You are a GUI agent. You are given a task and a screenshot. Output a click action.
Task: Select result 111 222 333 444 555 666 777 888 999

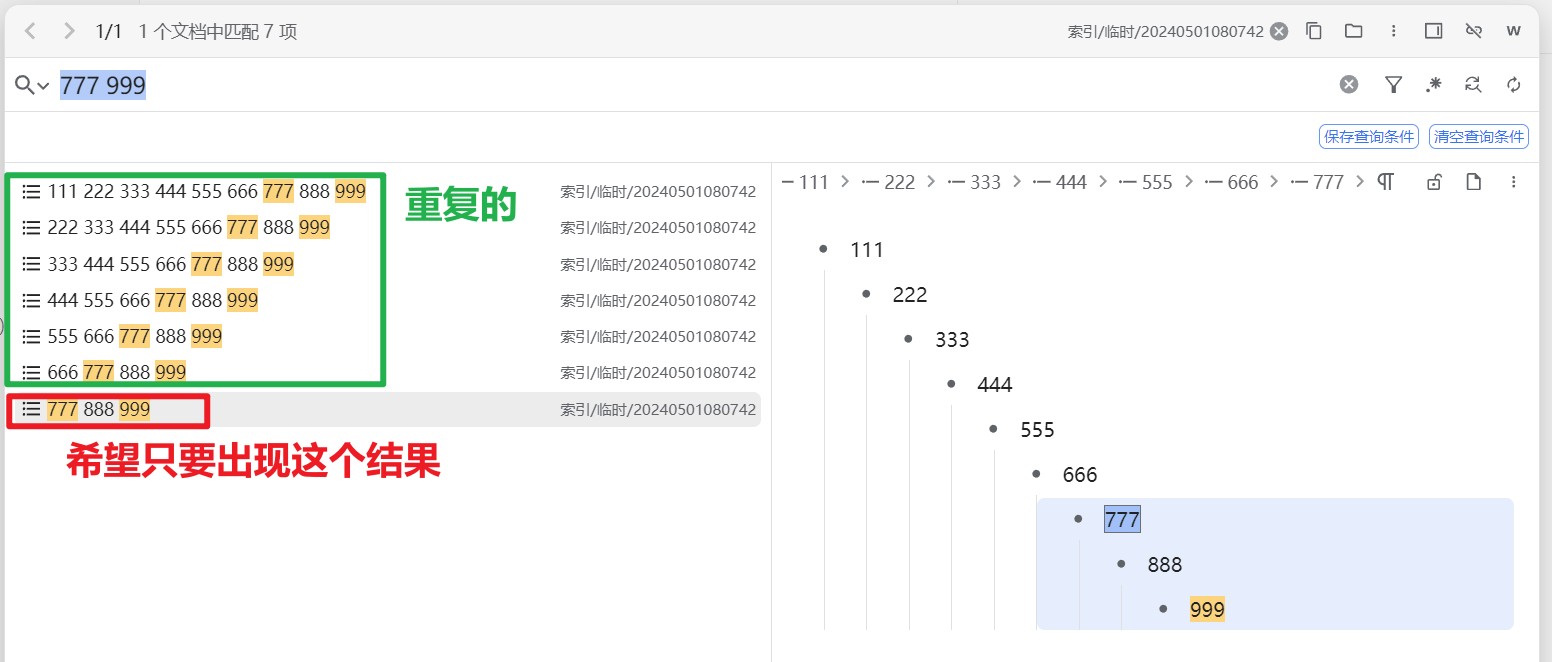(x=385, y=191)
